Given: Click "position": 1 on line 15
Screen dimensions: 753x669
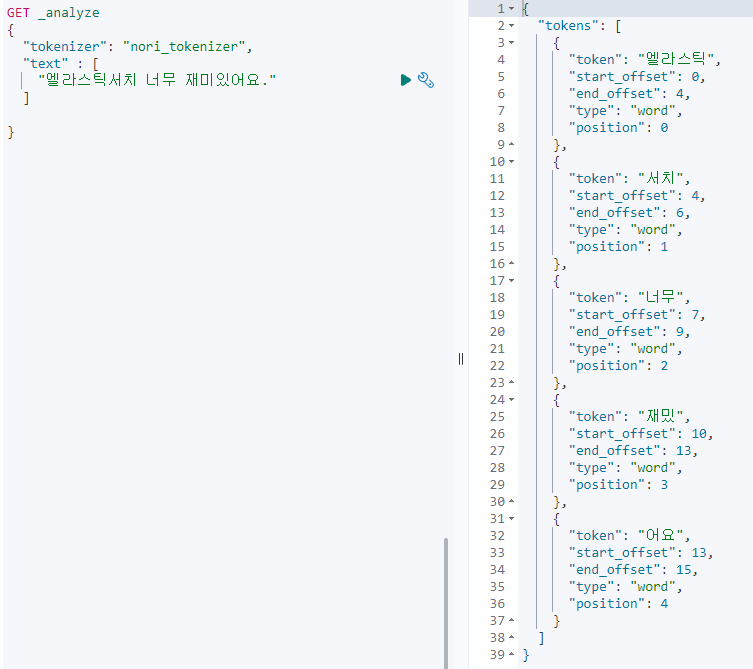Looking at the screenshot, I should 619,247.
